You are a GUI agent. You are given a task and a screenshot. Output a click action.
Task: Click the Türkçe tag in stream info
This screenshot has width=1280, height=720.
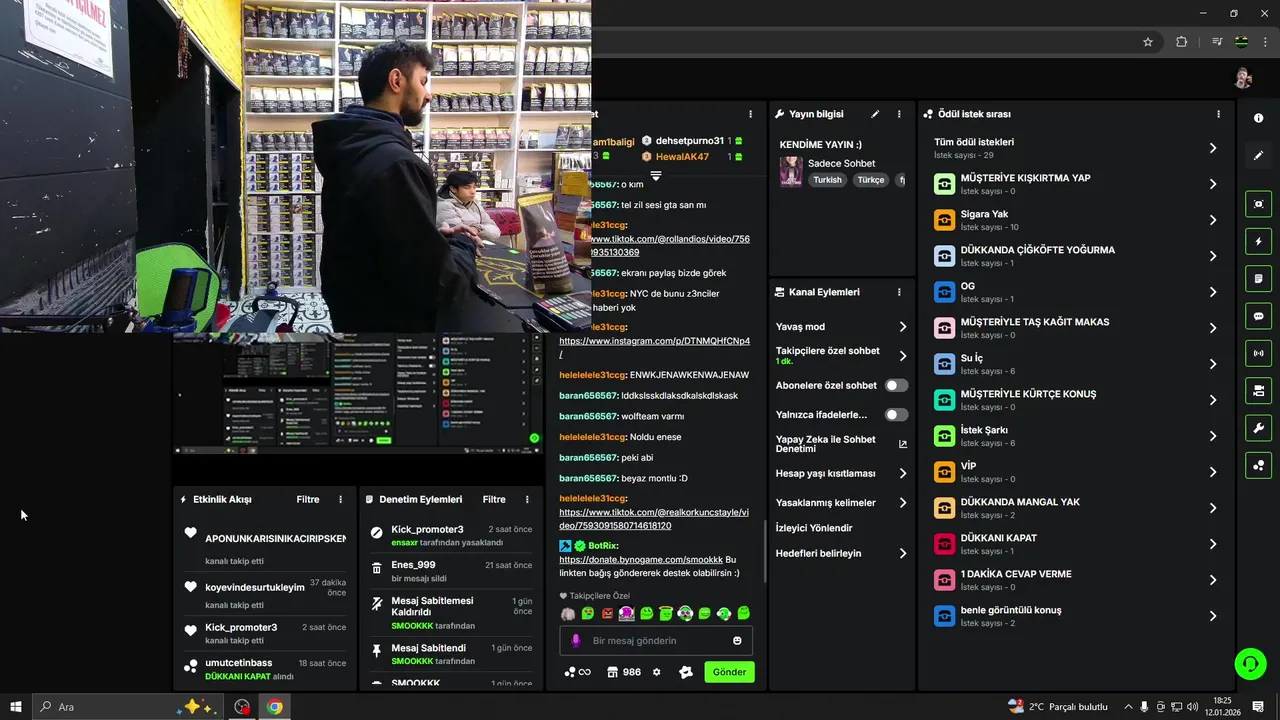(871, 180)
